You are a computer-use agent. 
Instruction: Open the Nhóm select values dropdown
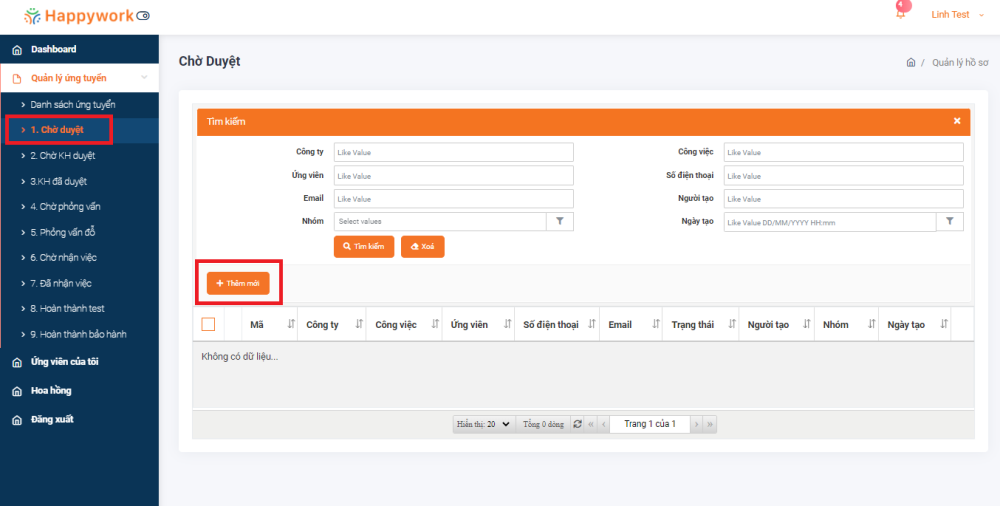[x=440, y=221]
